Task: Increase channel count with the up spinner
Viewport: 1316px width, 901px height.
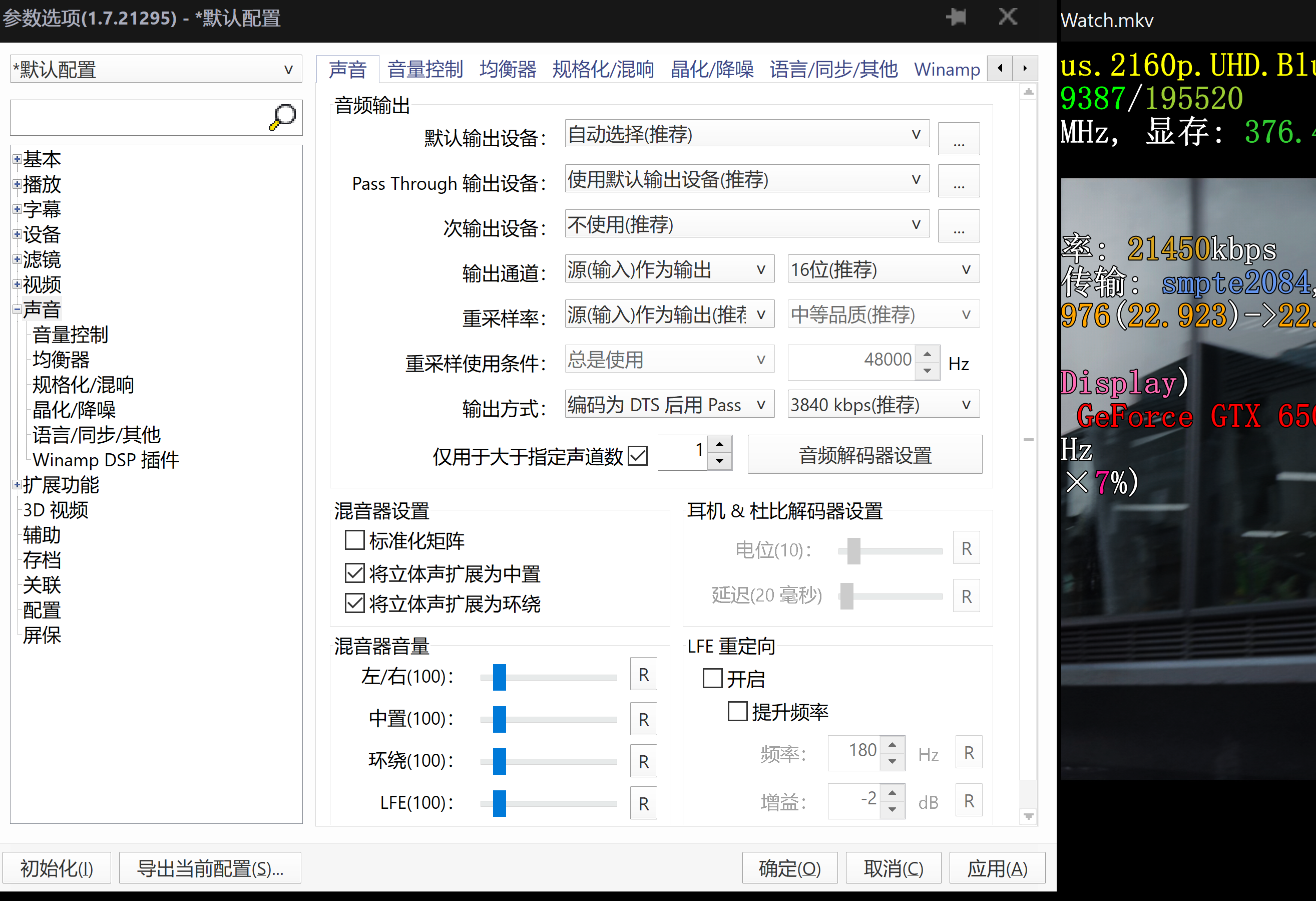Action: point(719,444)
